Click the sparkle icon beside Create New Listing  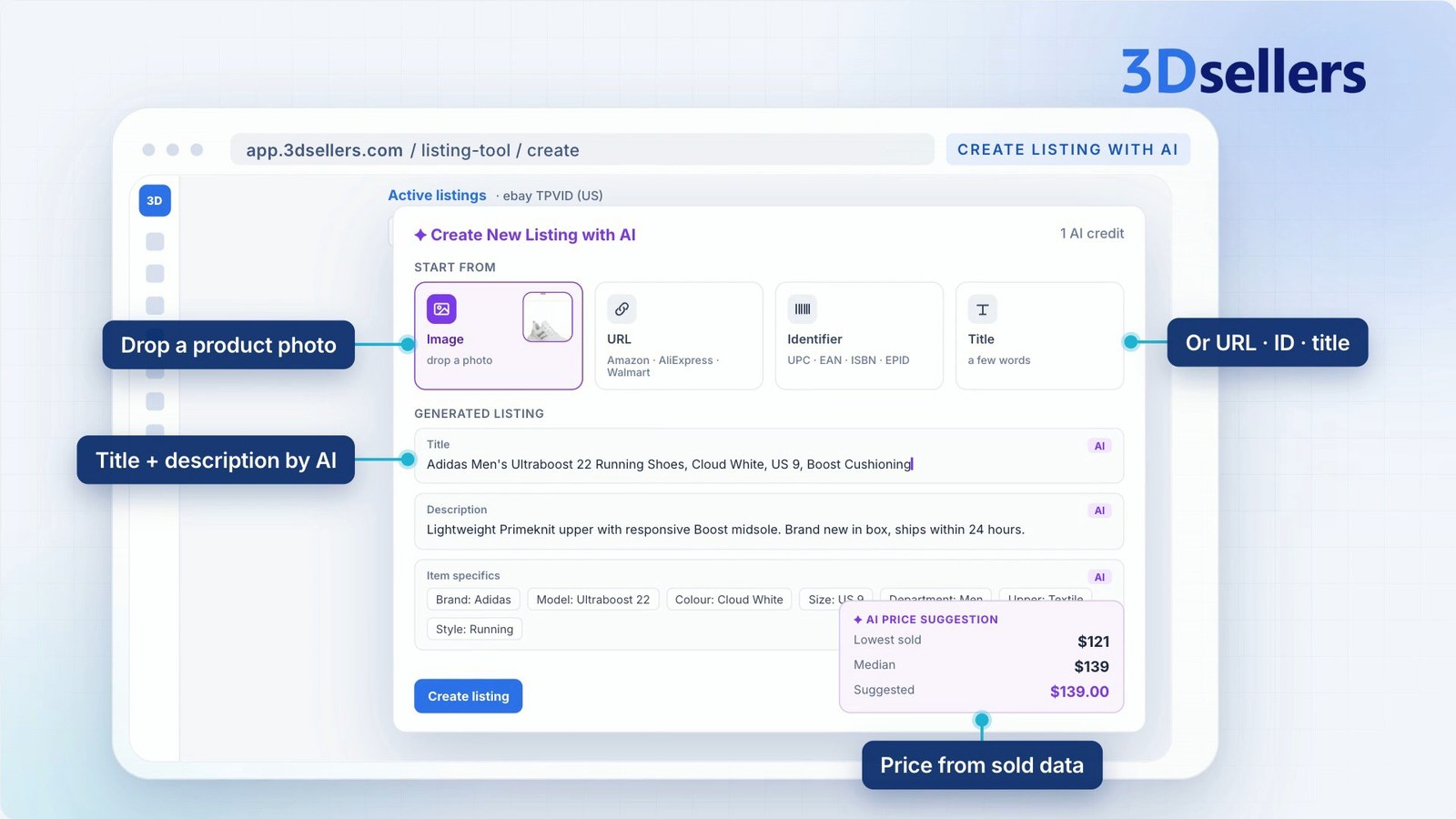click(420, 235)
